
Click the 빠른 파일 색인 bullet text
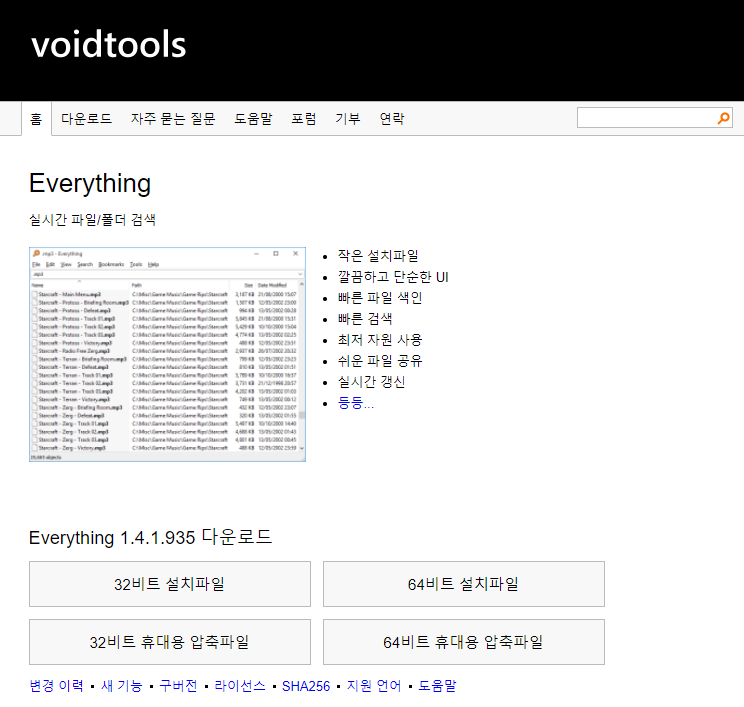point(380,298)
